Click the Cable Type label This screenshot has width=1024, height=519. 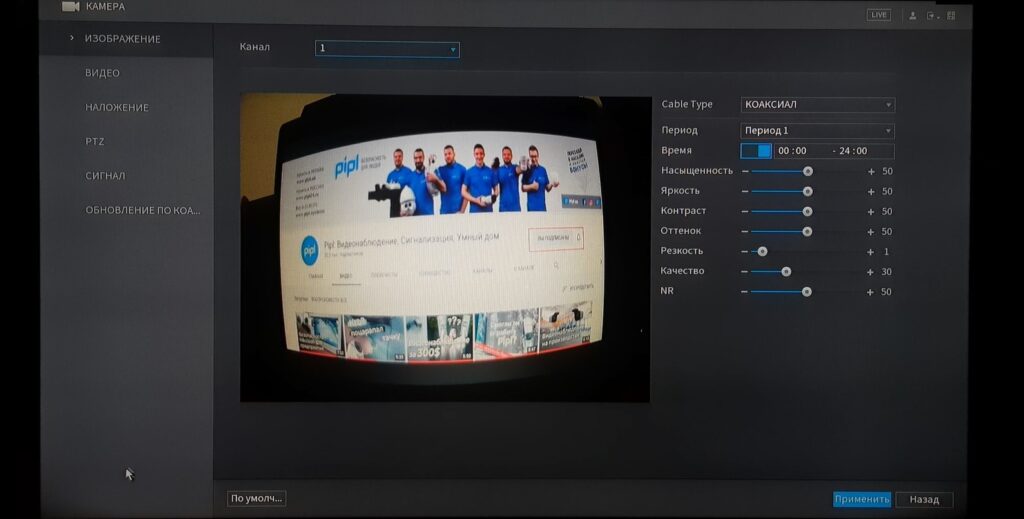click(x=687, y=104)
